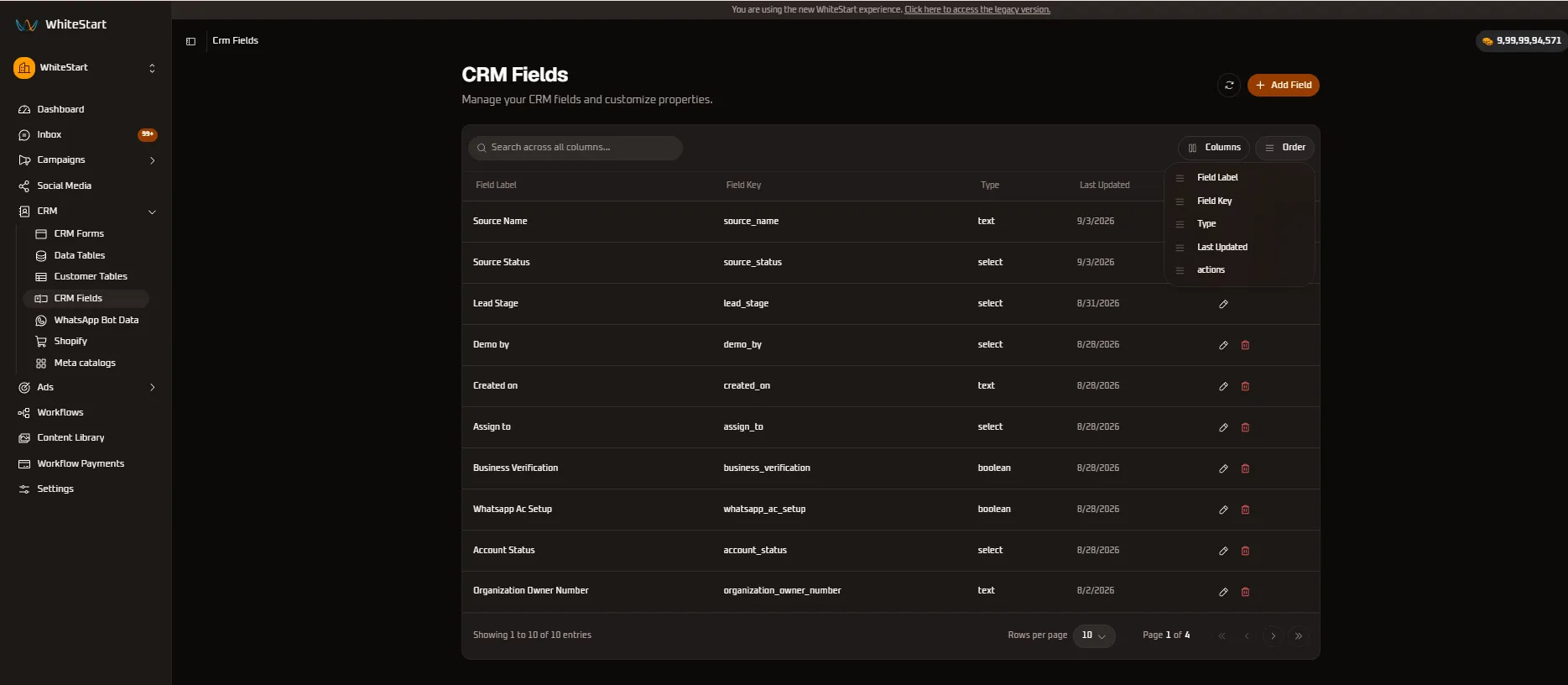Collapse the CRM sidebar section chevron
Viewport: 1568px width, 685px height.
[152, 212]
